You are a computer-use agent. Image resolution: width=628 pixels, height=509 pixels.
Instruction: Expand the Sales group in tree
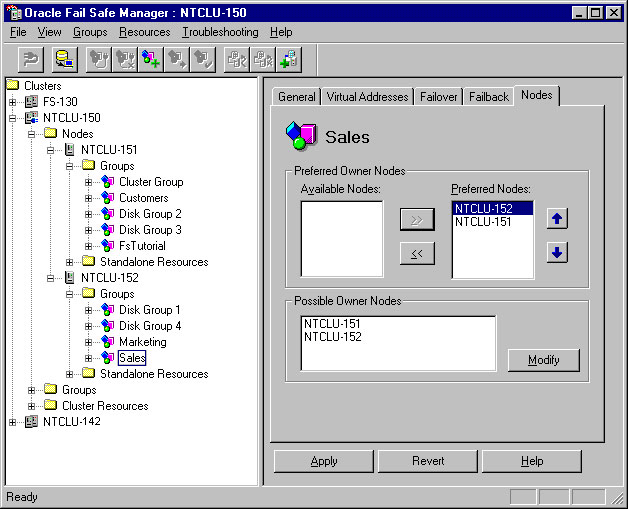click(x=89, y=358)
